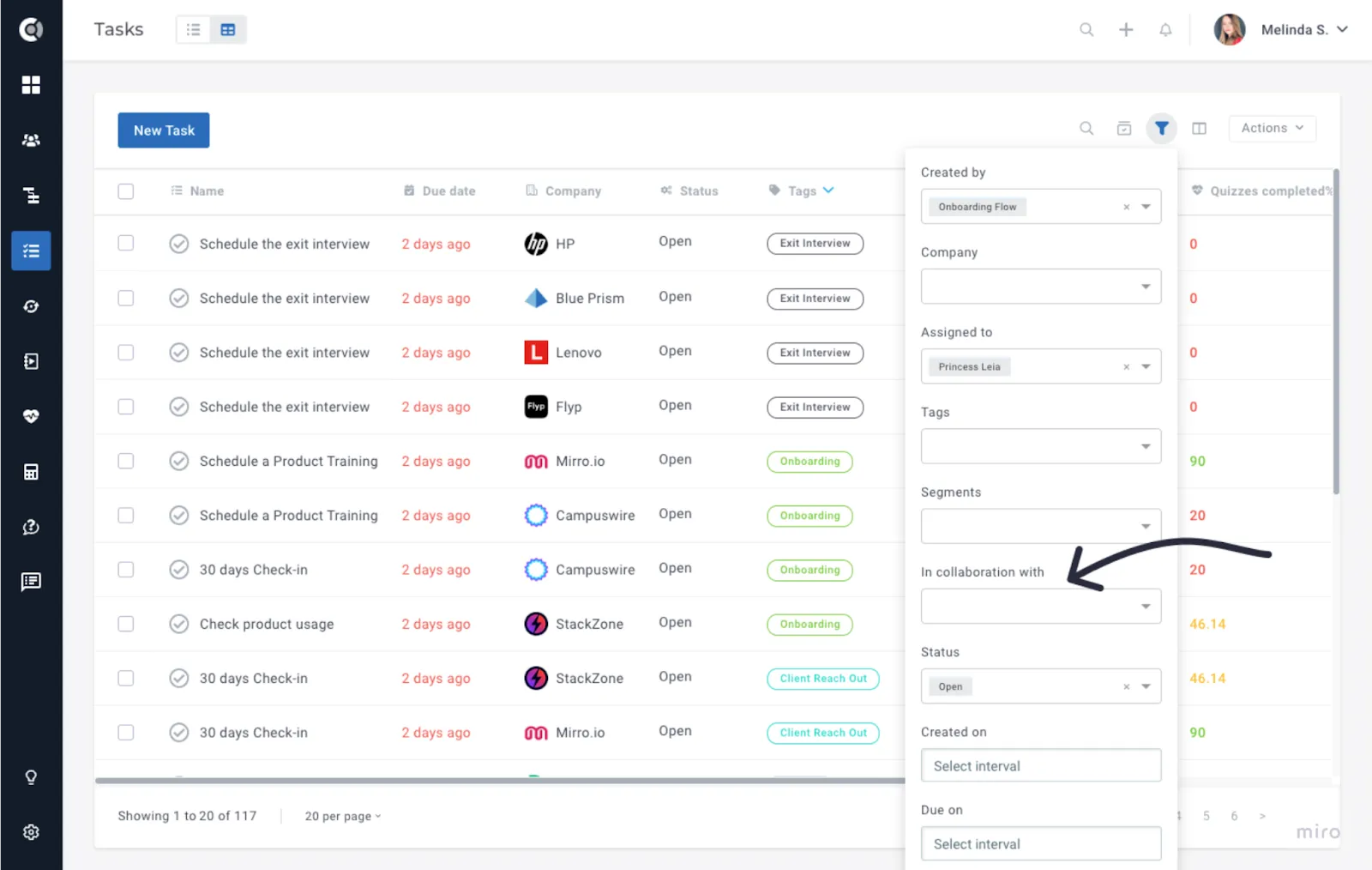This screenshot has height=870, width=1372.
Task: Check the HP exit interview row checkbox
Action: [x=126, y=243]
